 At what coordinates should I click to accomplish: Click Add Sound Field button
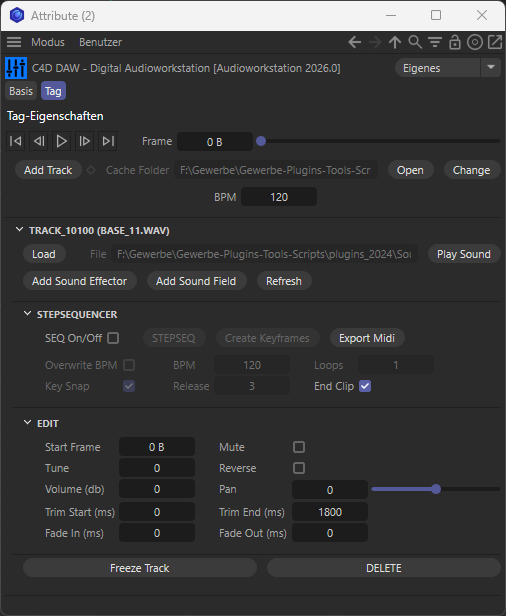[x=196, y=281]
